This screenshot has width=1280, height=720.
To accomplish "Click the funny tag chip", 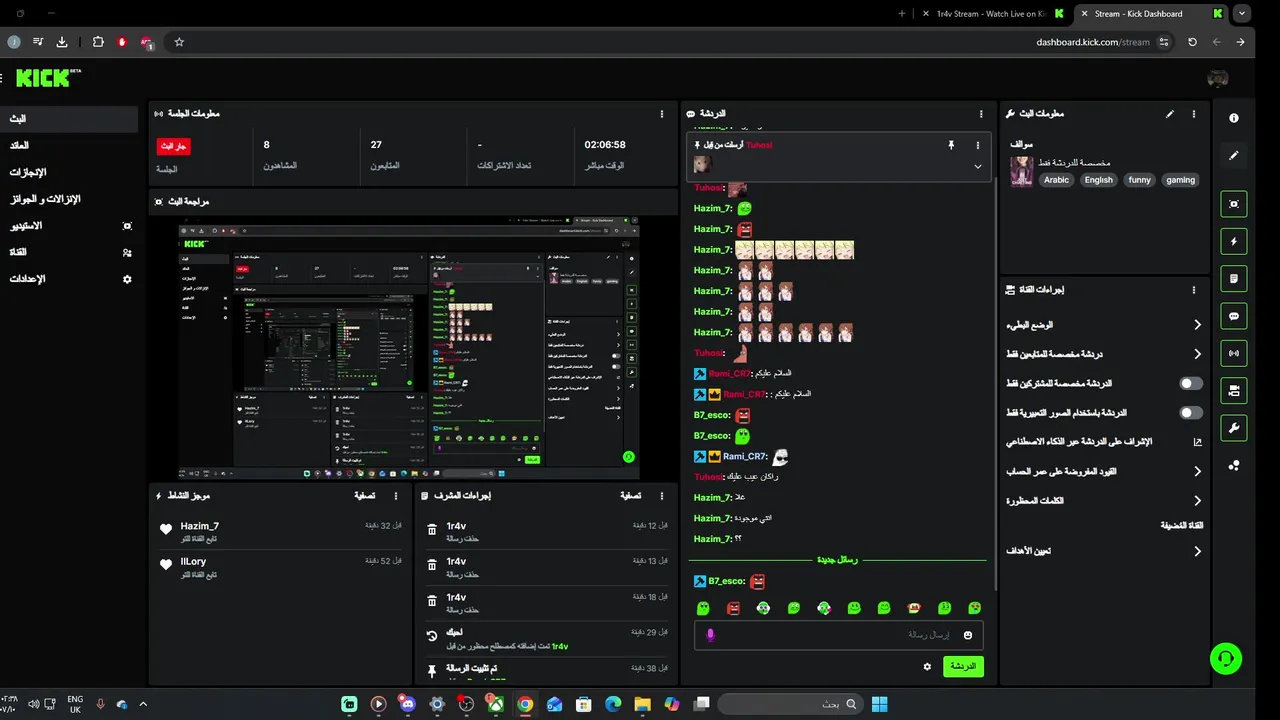I will [x=1140, y=180].
